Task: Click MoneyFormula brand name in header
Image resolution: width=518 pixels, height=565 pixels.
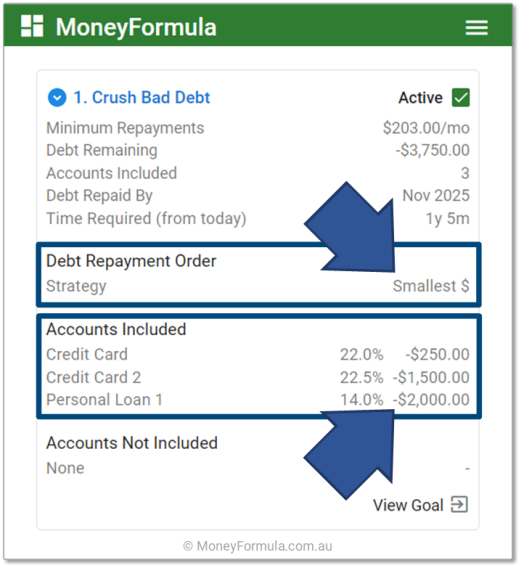Action: (x=136, y=27)
